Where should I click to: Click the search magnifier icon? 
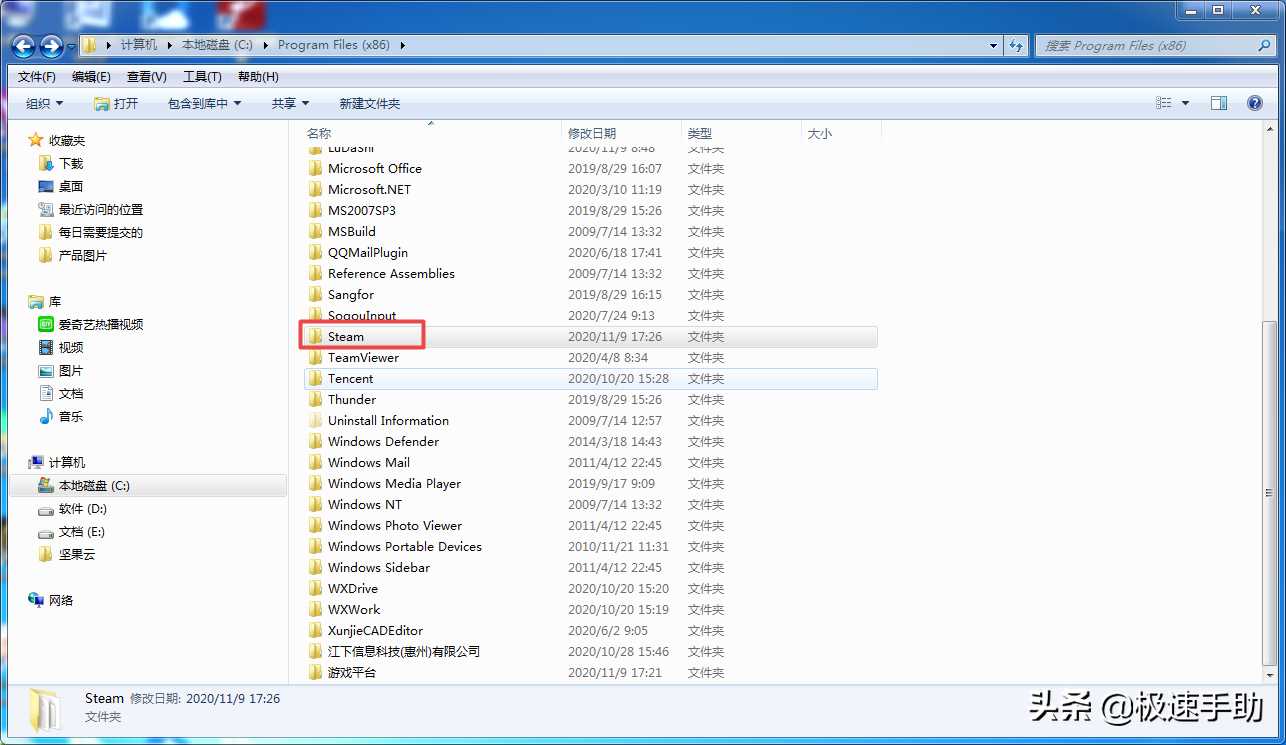pos(1264,46)
